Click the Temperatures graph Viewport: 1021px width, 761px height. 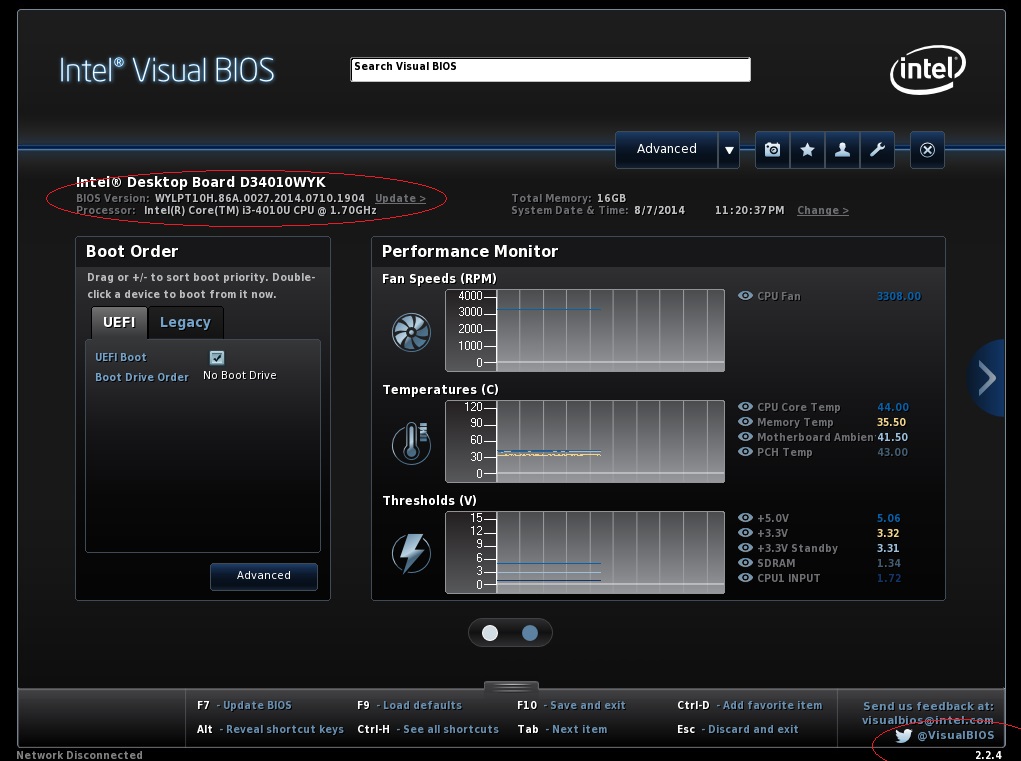click(x=585, y=441)
